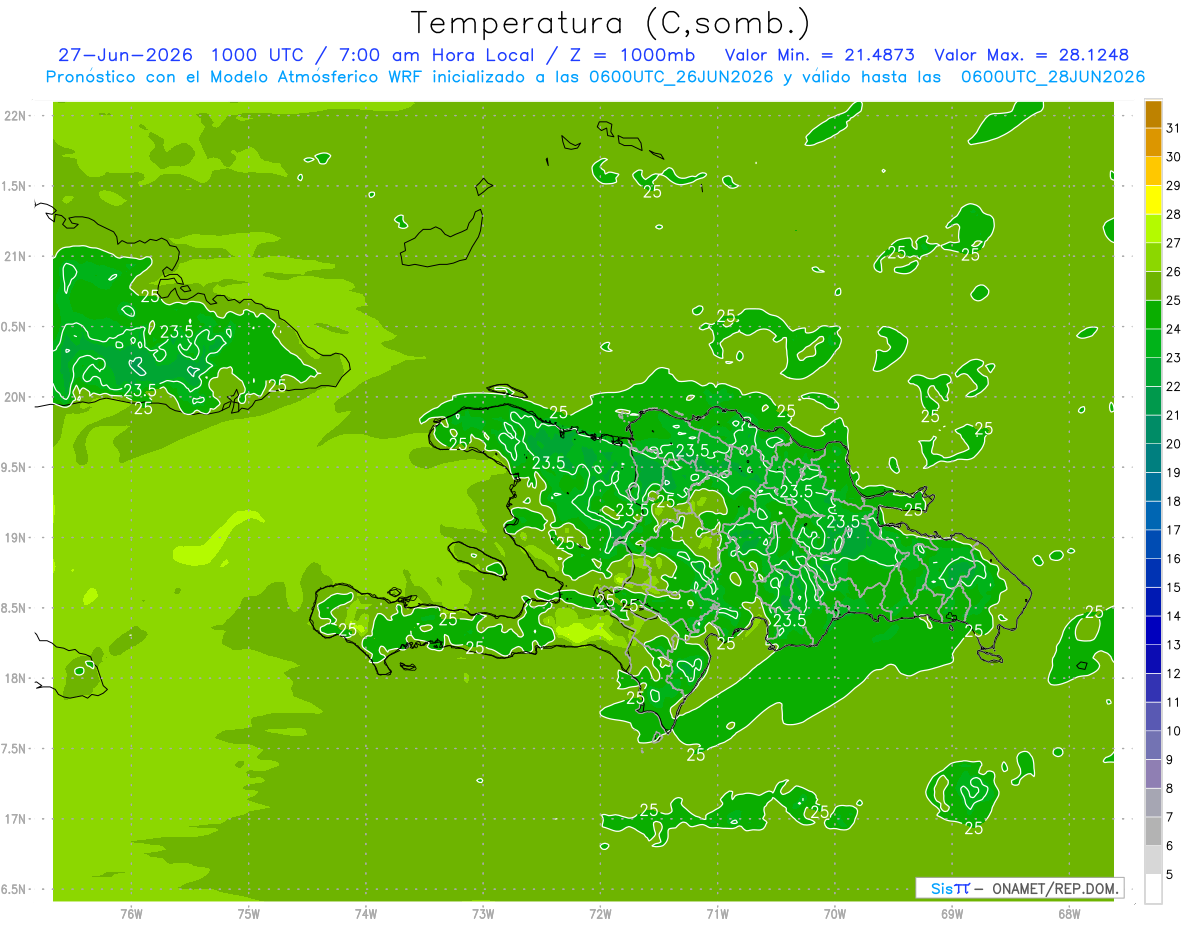The height and width of the screenshot is (927, 1200).
Task: Pick the blue swatch between 15 and 16
Action: pos(1153,573)
